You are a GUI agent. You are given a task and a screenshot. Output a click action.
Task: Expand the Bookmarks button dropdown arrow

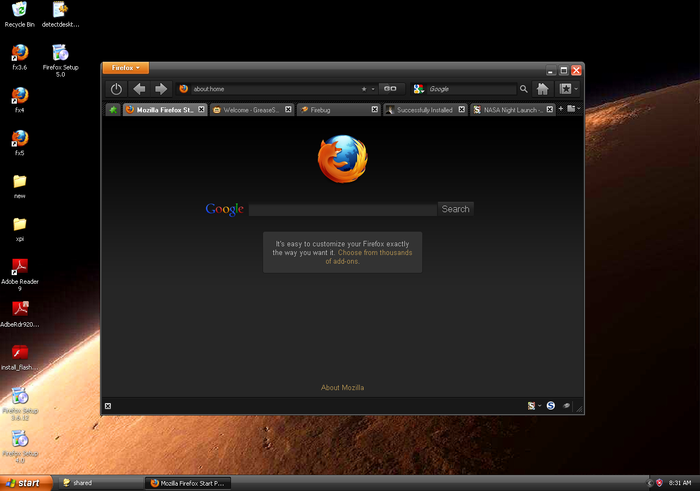point(576,89)
